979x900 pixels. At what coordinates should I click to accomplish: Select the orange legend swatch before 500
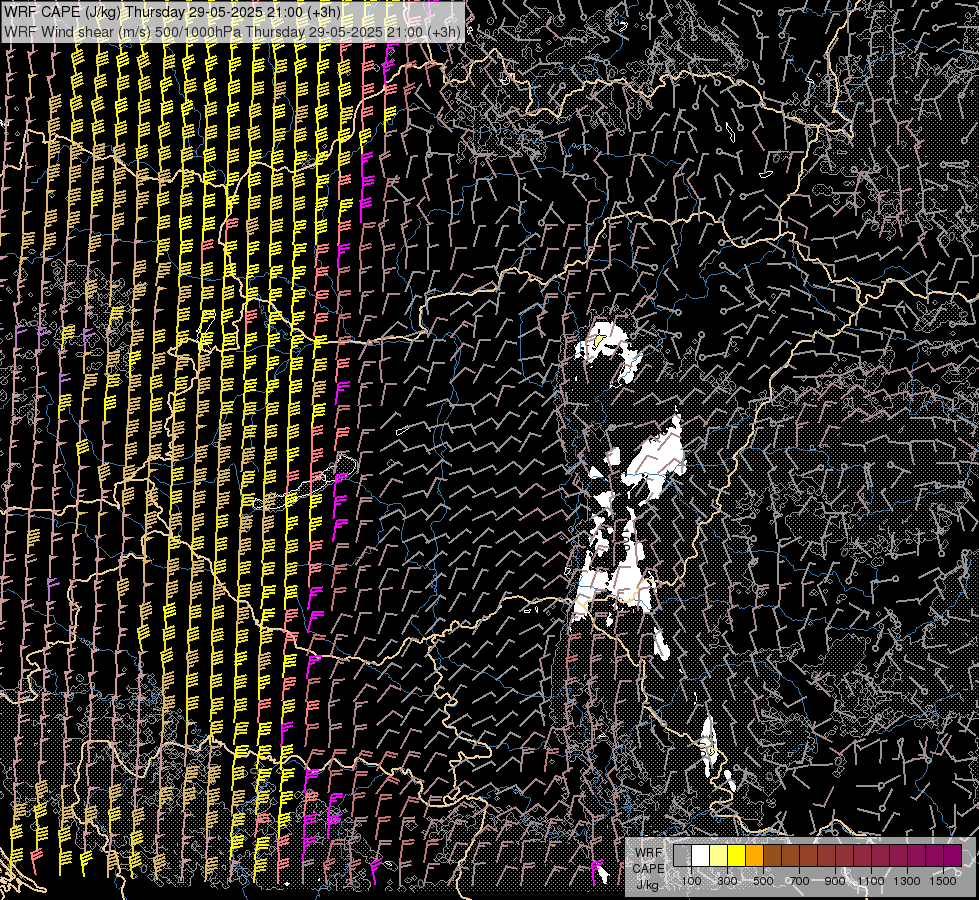[754, 855]
